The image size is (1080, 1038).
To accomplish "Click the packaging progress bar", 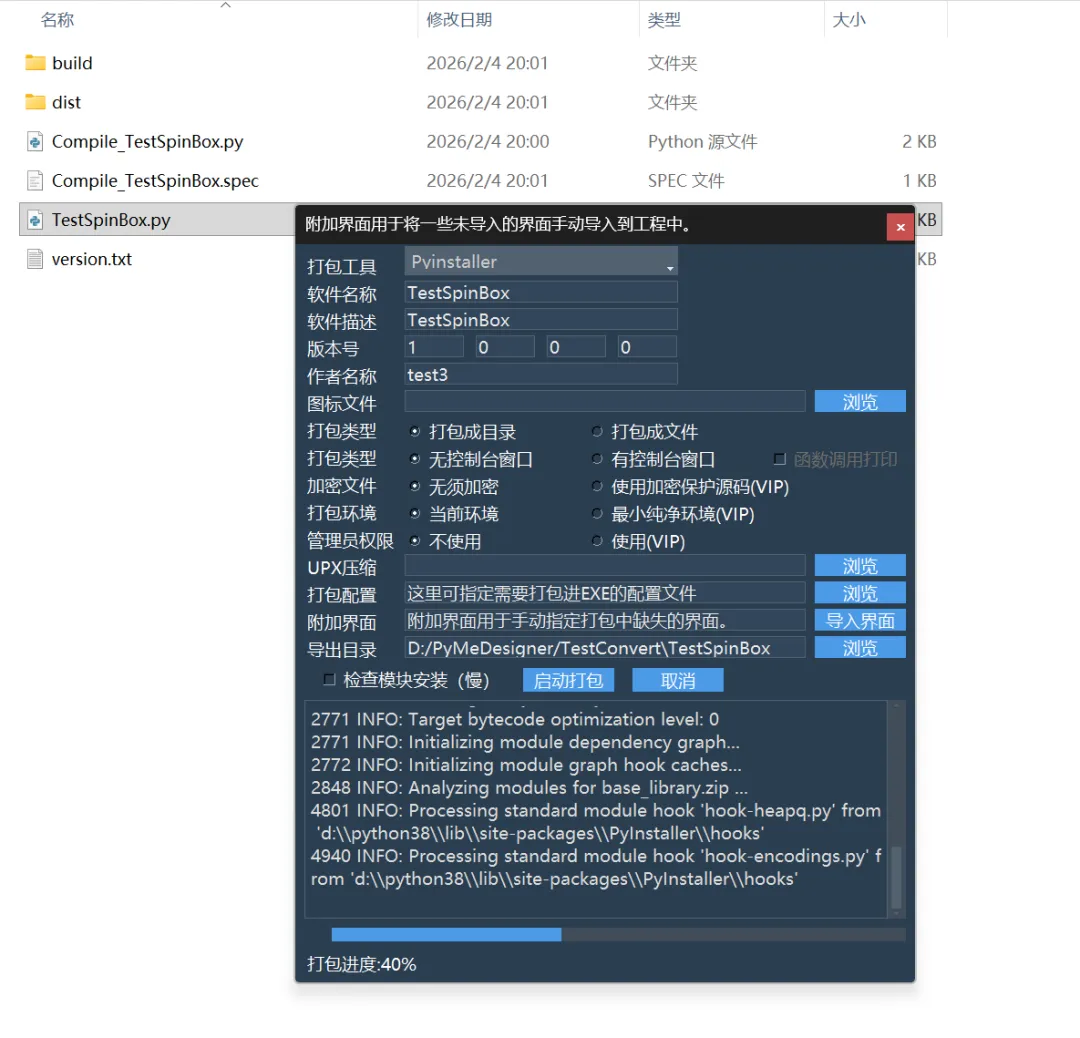I will (619, 935).
